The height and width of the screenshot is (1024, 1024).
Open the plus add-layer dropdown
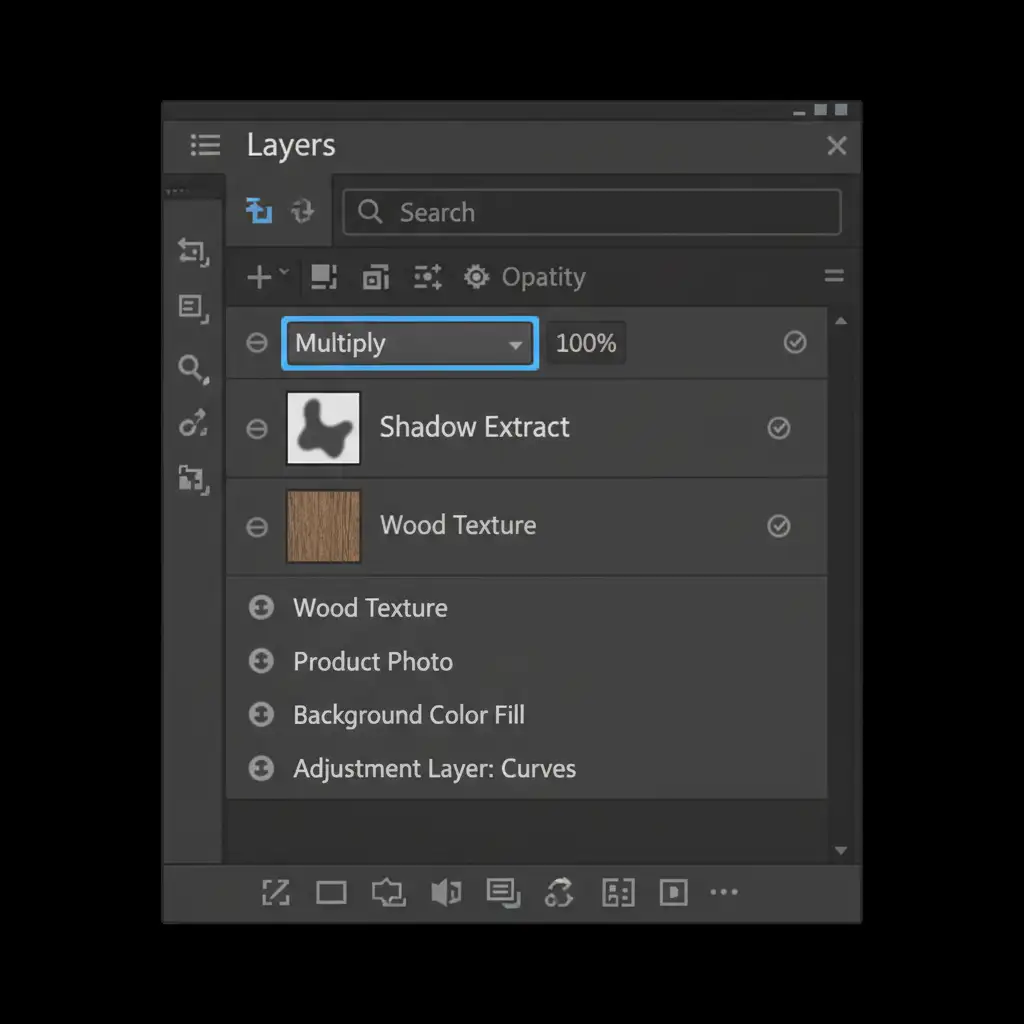[x=267, y=277]
